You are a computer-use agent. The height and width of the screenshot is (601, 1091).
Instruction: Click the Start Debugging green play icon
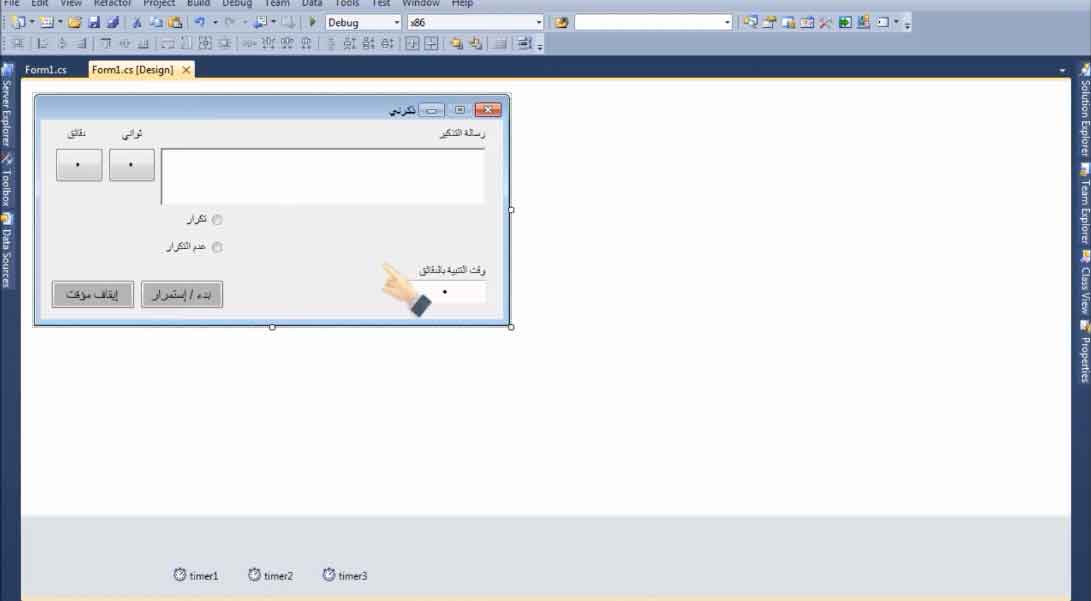313,22
